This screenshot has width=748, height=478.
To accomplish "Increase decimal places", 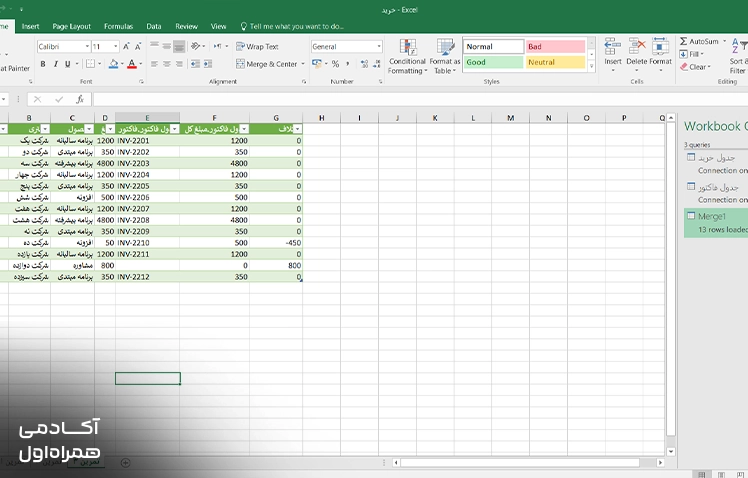I will (x=364, y=64).
